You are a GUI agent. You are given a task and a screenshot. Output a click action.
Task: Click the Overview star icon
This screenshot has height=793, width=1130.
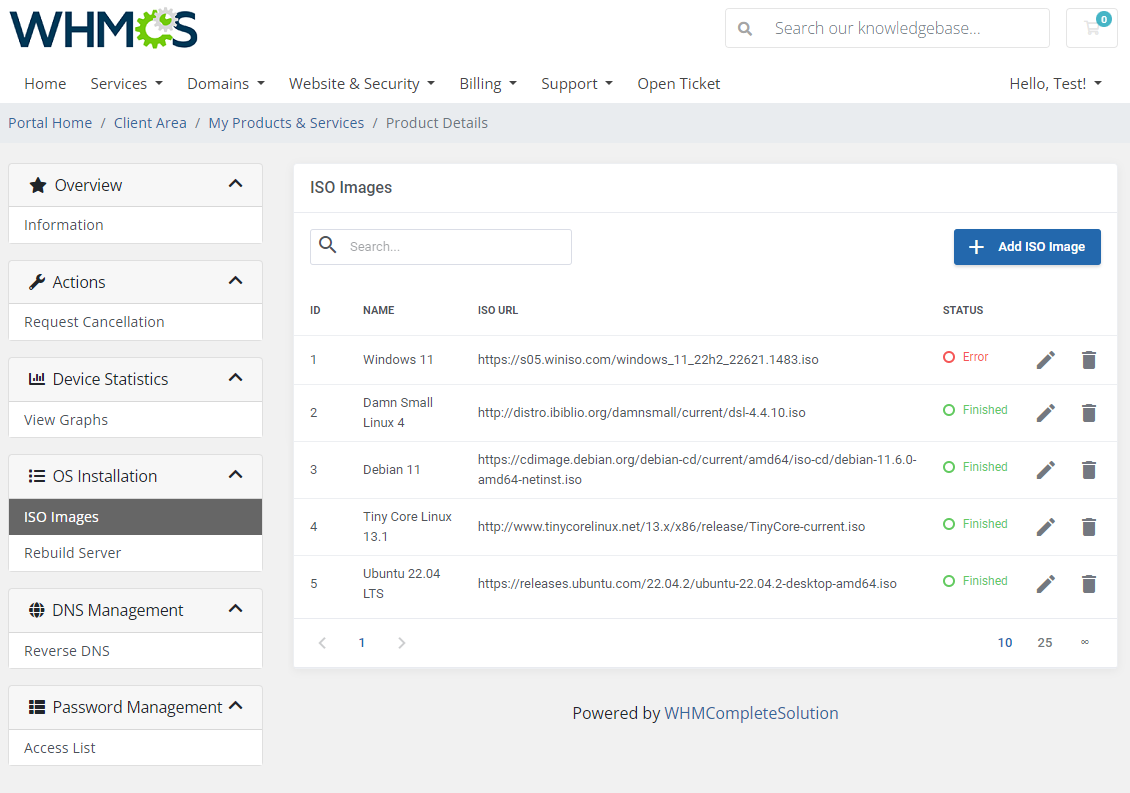(37, 185)
